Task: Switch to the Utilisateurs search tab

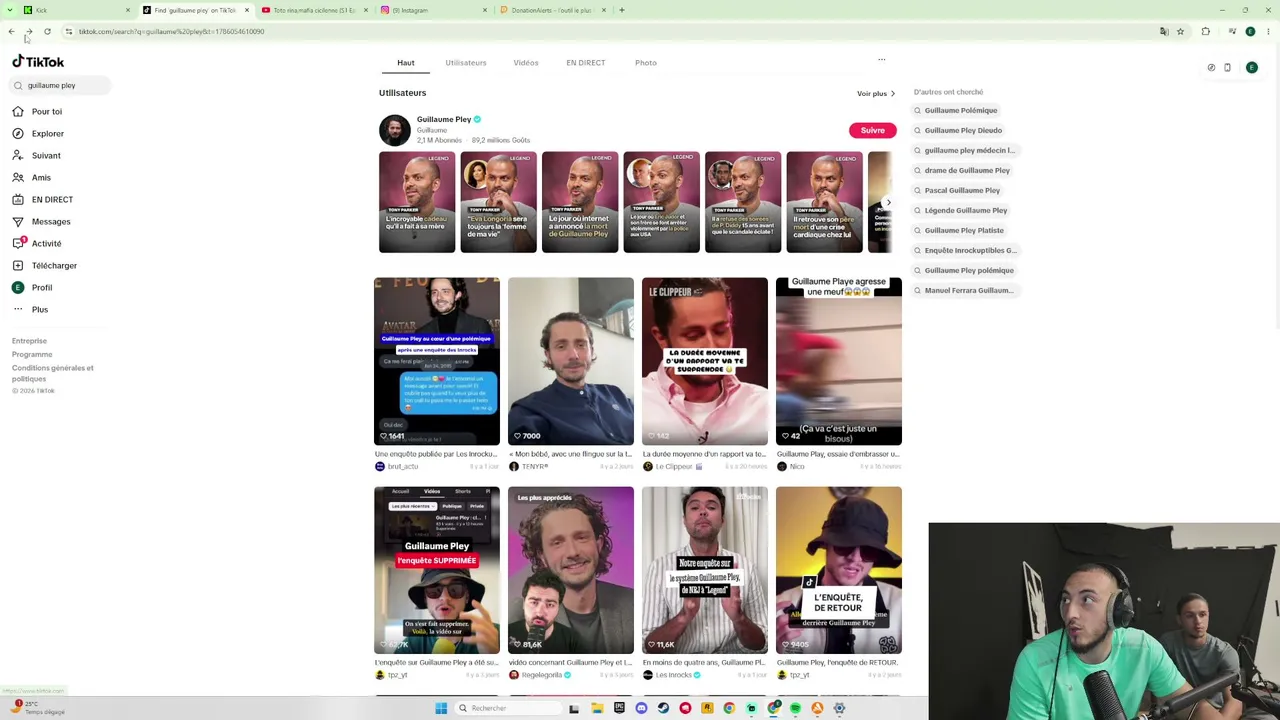Action: tap(466, 63)
